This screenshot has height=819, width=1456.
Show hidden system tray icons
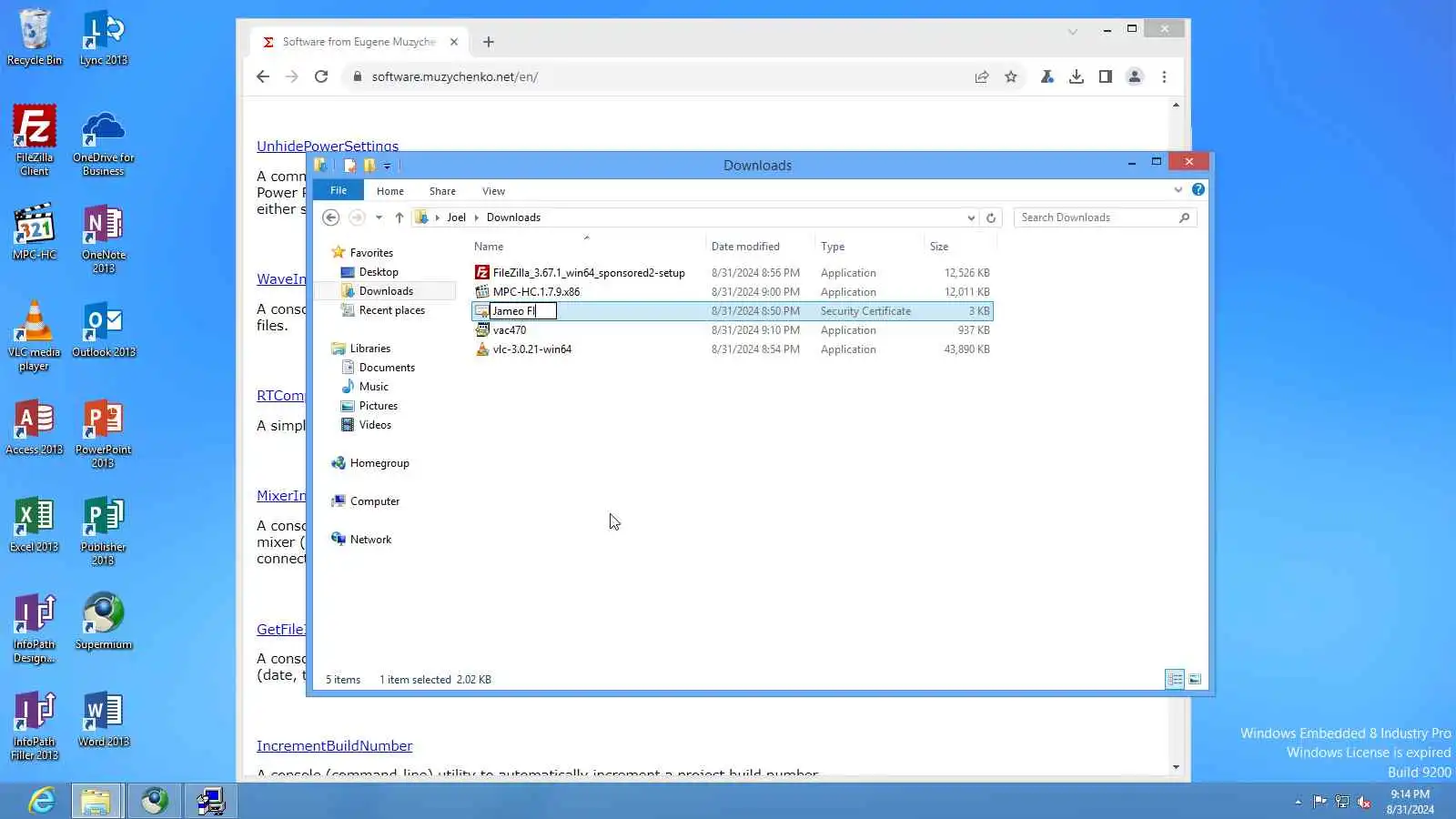[x=1298, y=802]
